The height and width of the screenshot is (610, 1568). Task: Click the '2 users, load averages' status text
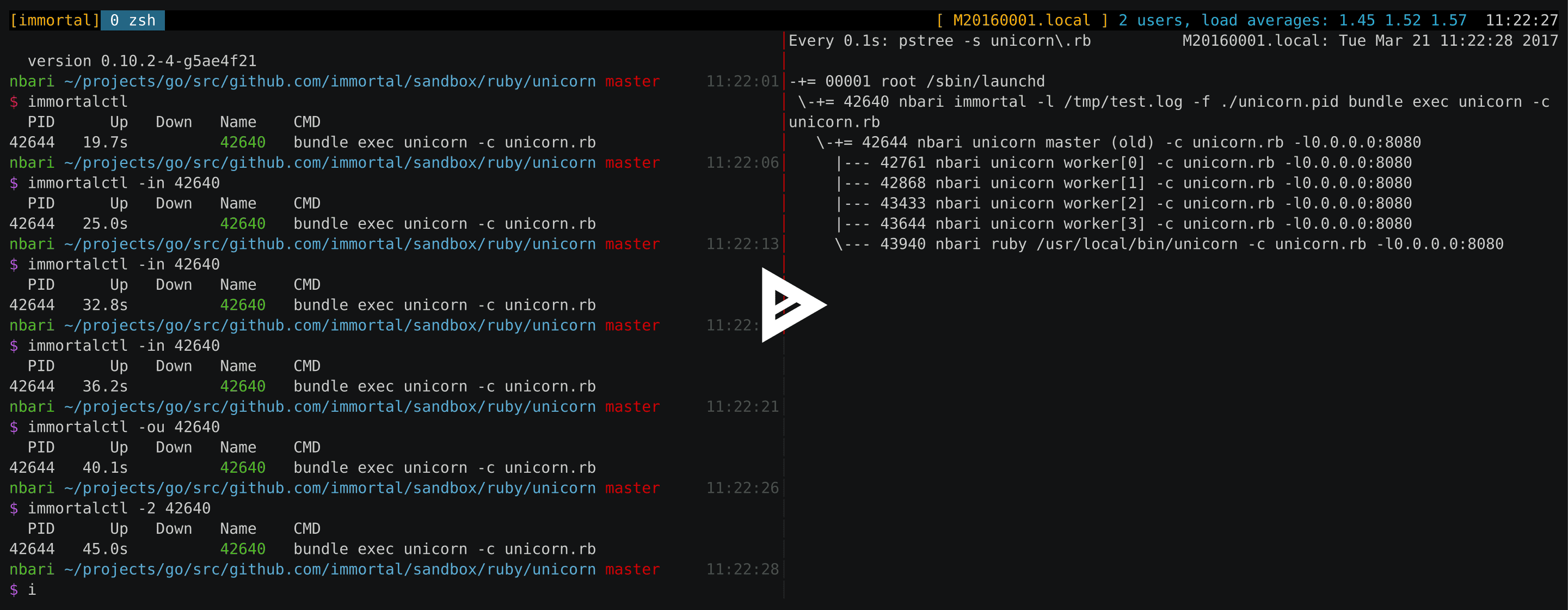point(1223,20)
